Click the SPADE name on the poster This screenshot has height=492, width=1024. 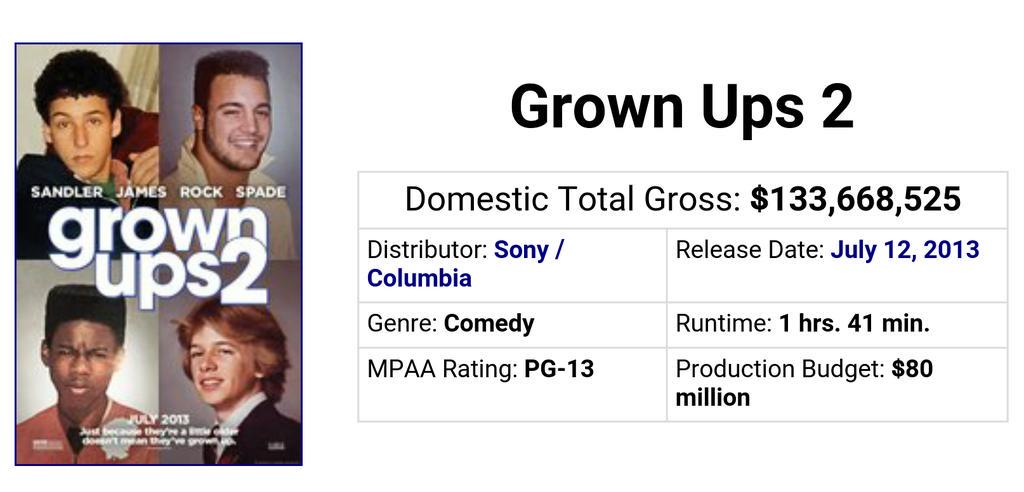point(261,192)
